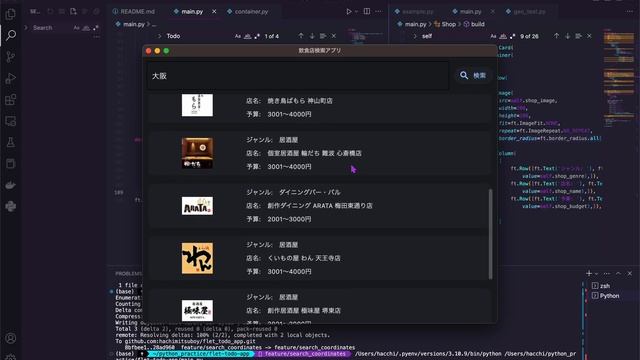Open the Testing flask view
The image size is (640, 360).
click(x=11, y=142)
